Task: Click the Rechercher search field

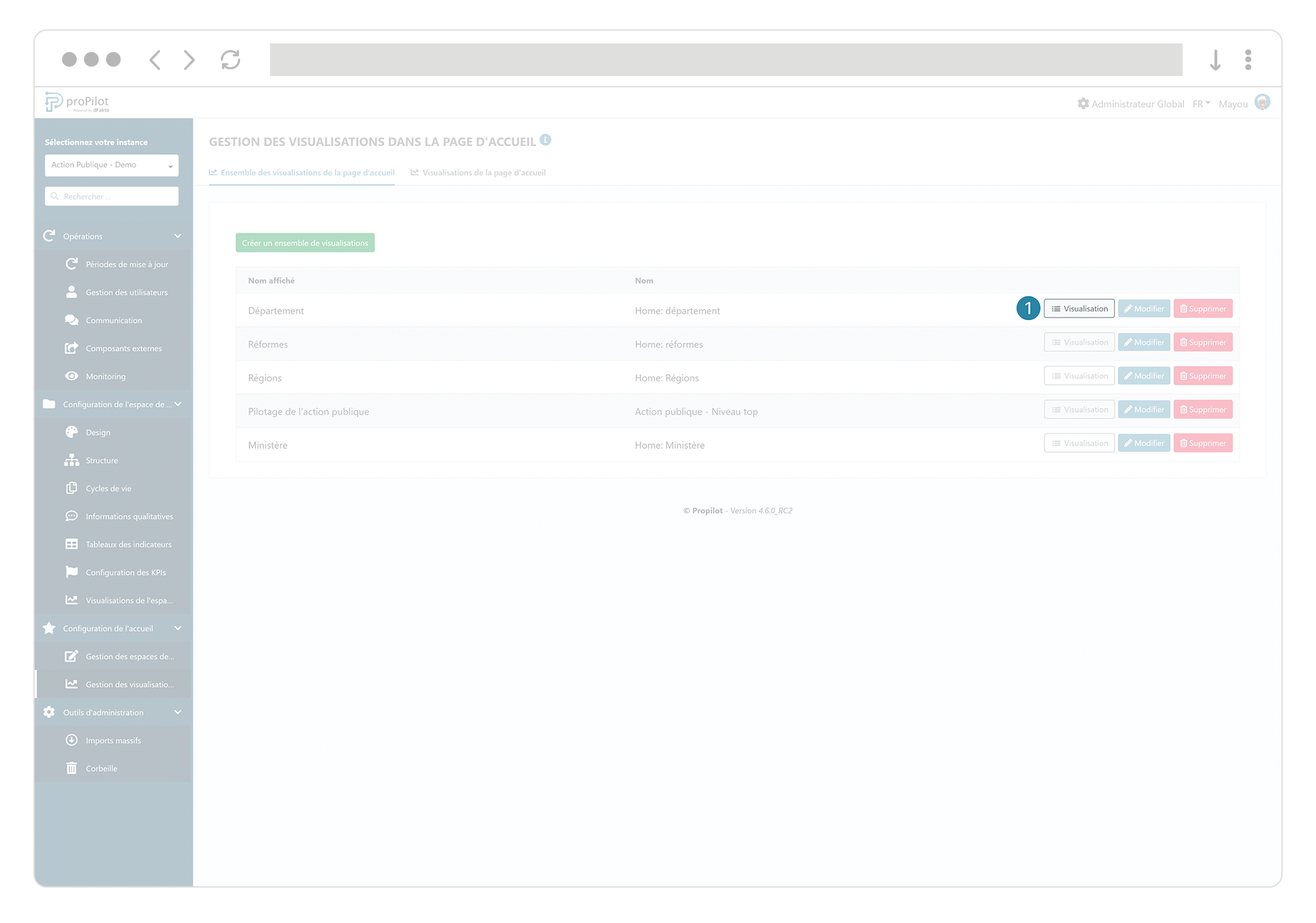Action: click(111, 196)
